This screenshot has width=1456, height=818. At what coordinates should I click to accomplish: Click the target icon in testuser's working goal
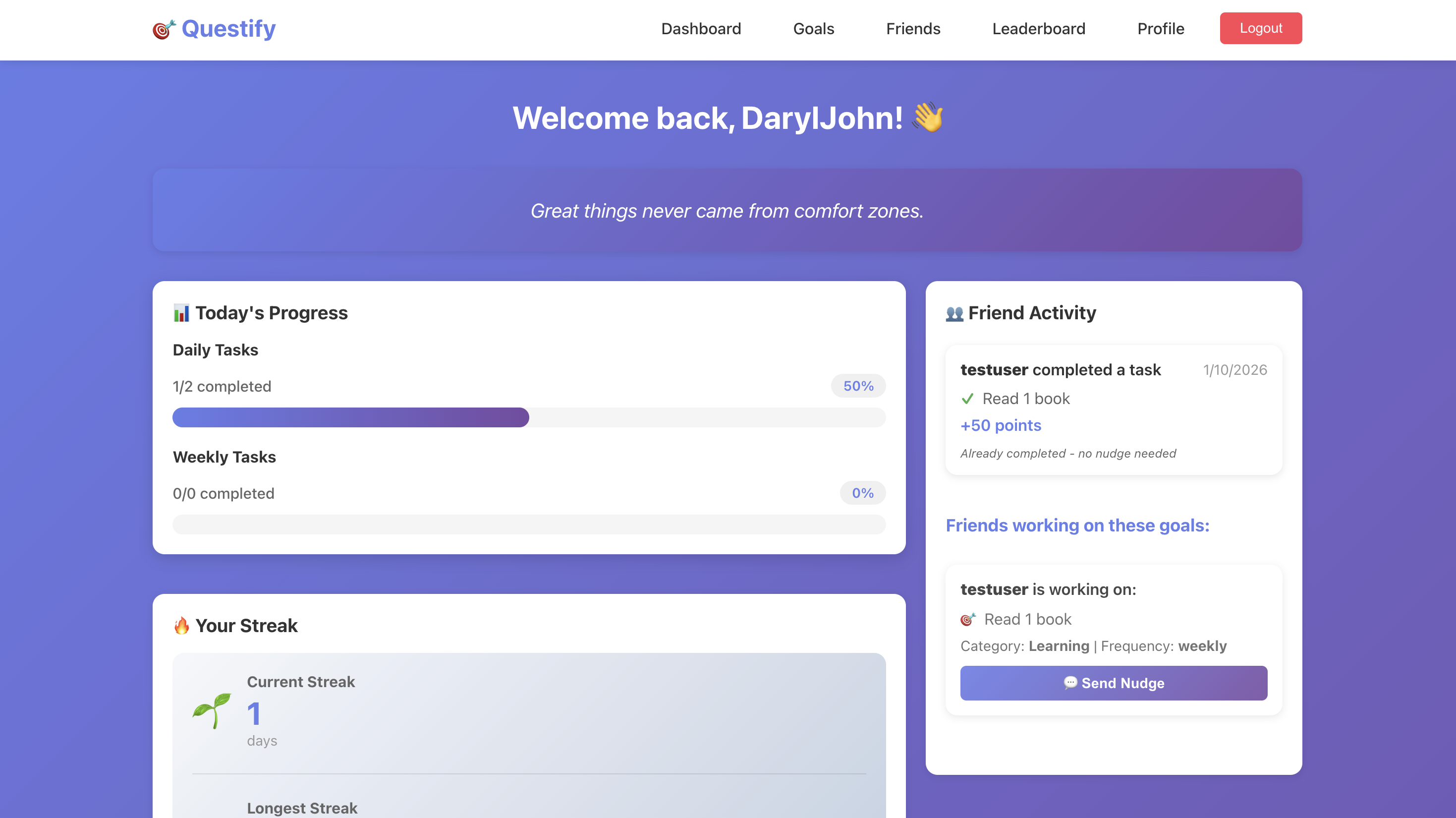click(968, 620)
